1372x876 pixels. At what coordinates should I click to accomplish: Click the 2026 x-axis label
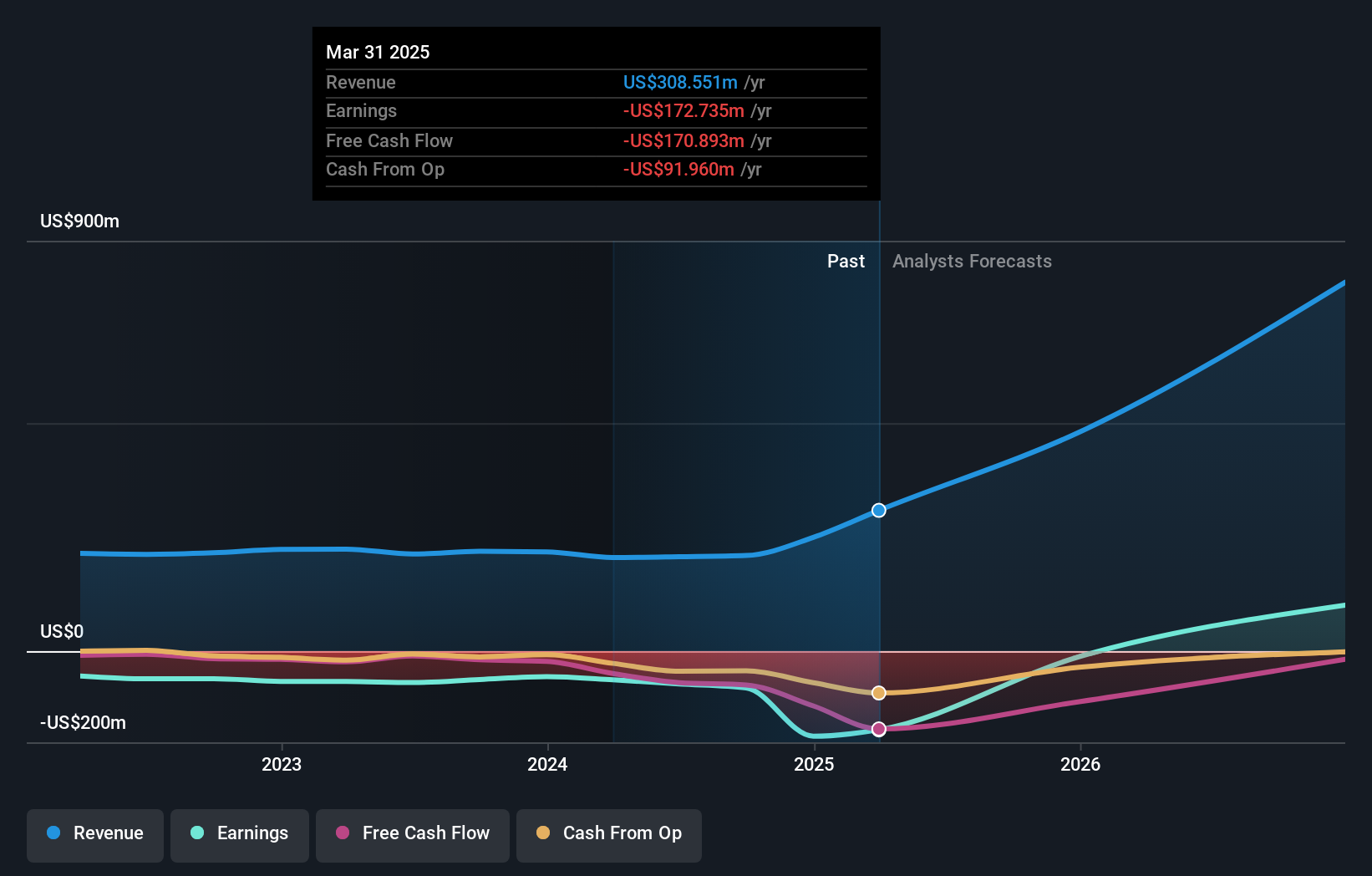pyautogui.click(x=1080, y=764)
